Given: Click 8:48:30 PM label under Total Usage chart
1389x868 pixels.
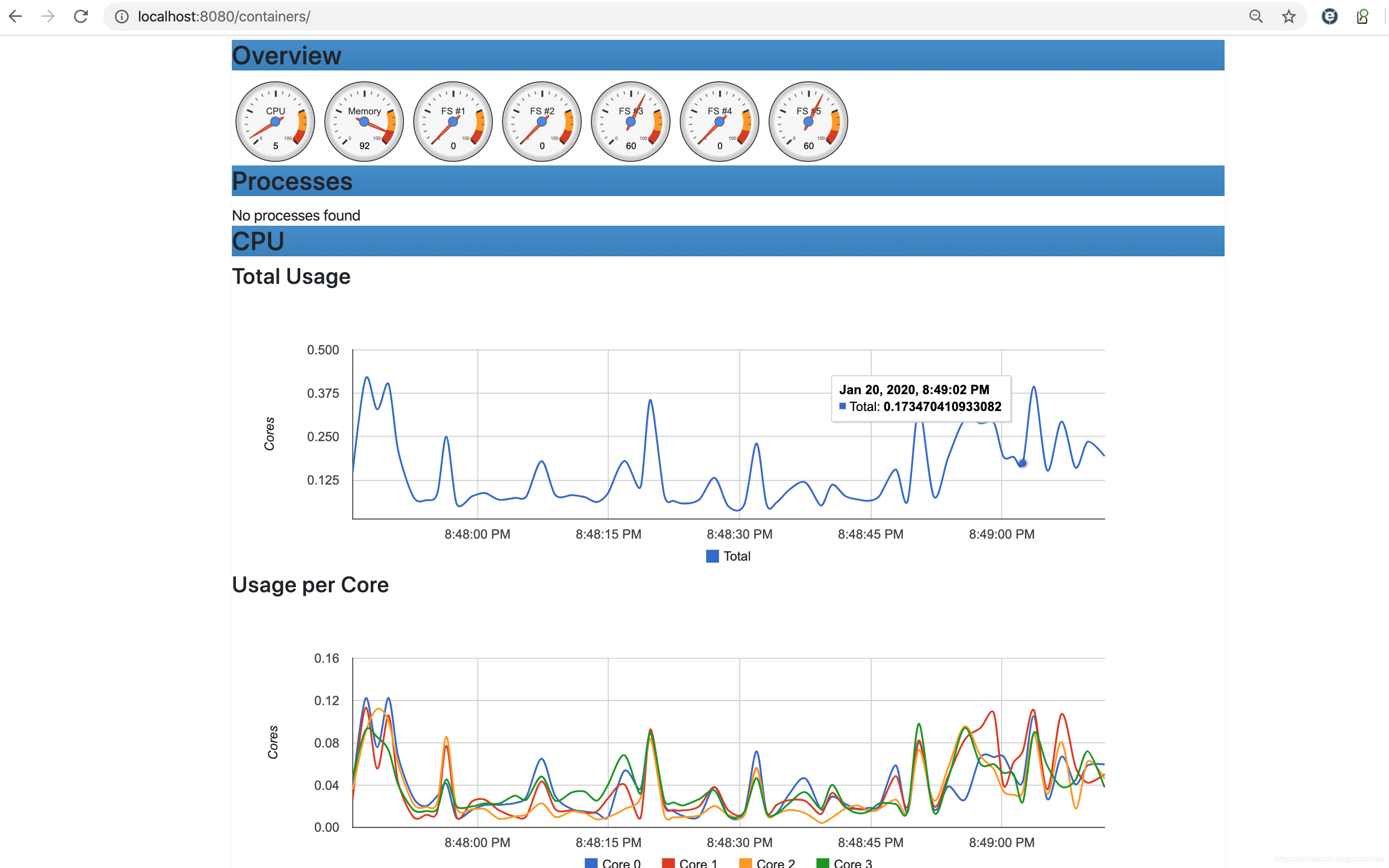Looking at the screenshot, I should (x=740, y=535).
